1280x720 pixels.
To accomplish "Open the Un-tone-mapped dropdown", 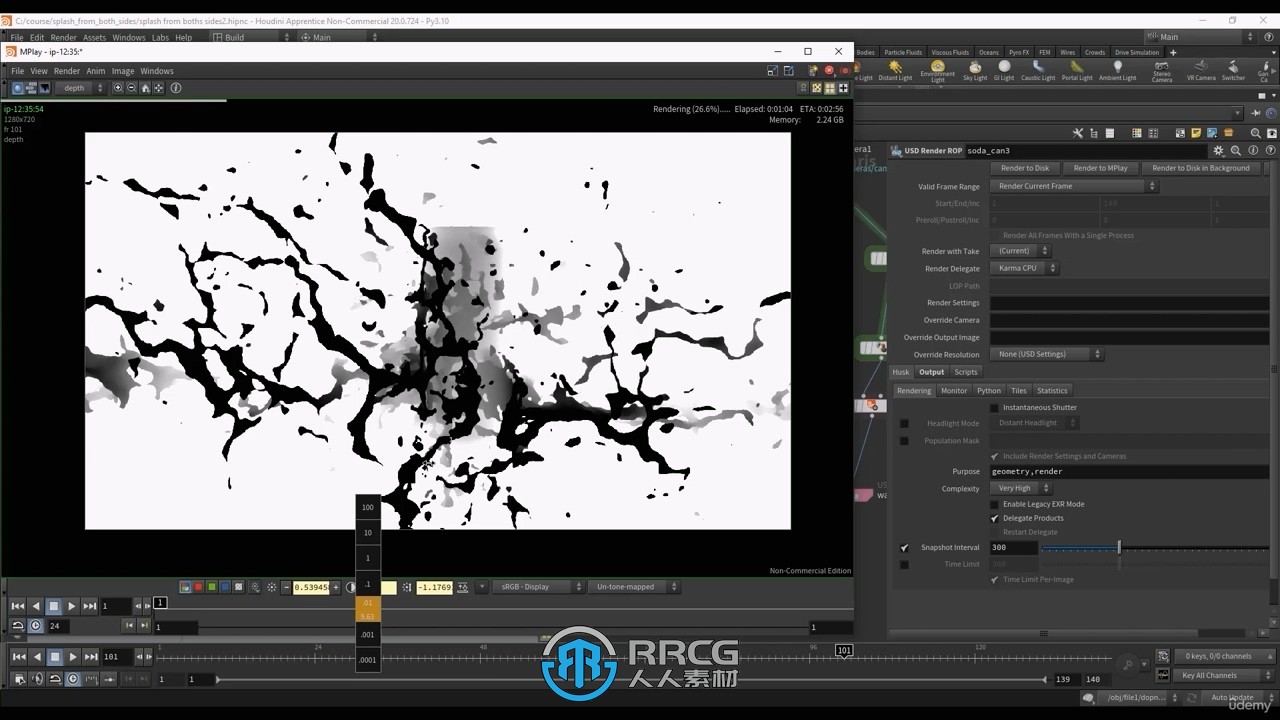I will coord(633,587).
